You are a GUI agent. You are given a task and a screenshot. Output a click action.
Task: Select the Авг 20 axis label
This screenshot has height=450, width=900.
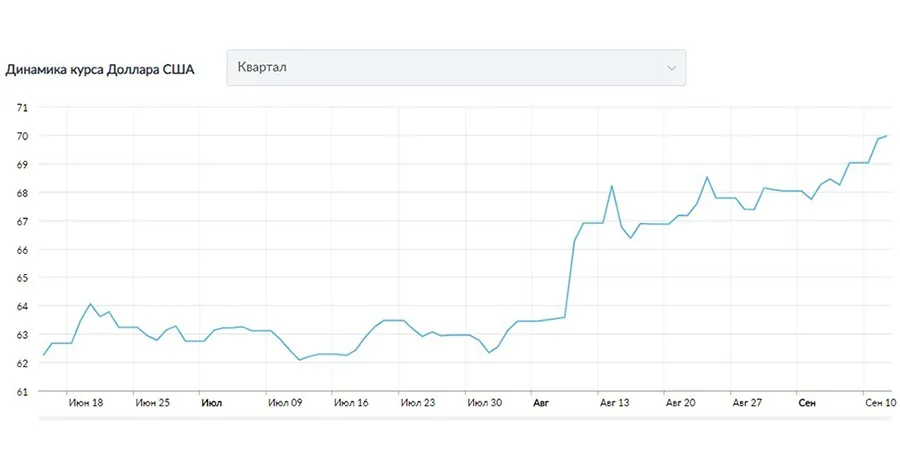point(680,404)
